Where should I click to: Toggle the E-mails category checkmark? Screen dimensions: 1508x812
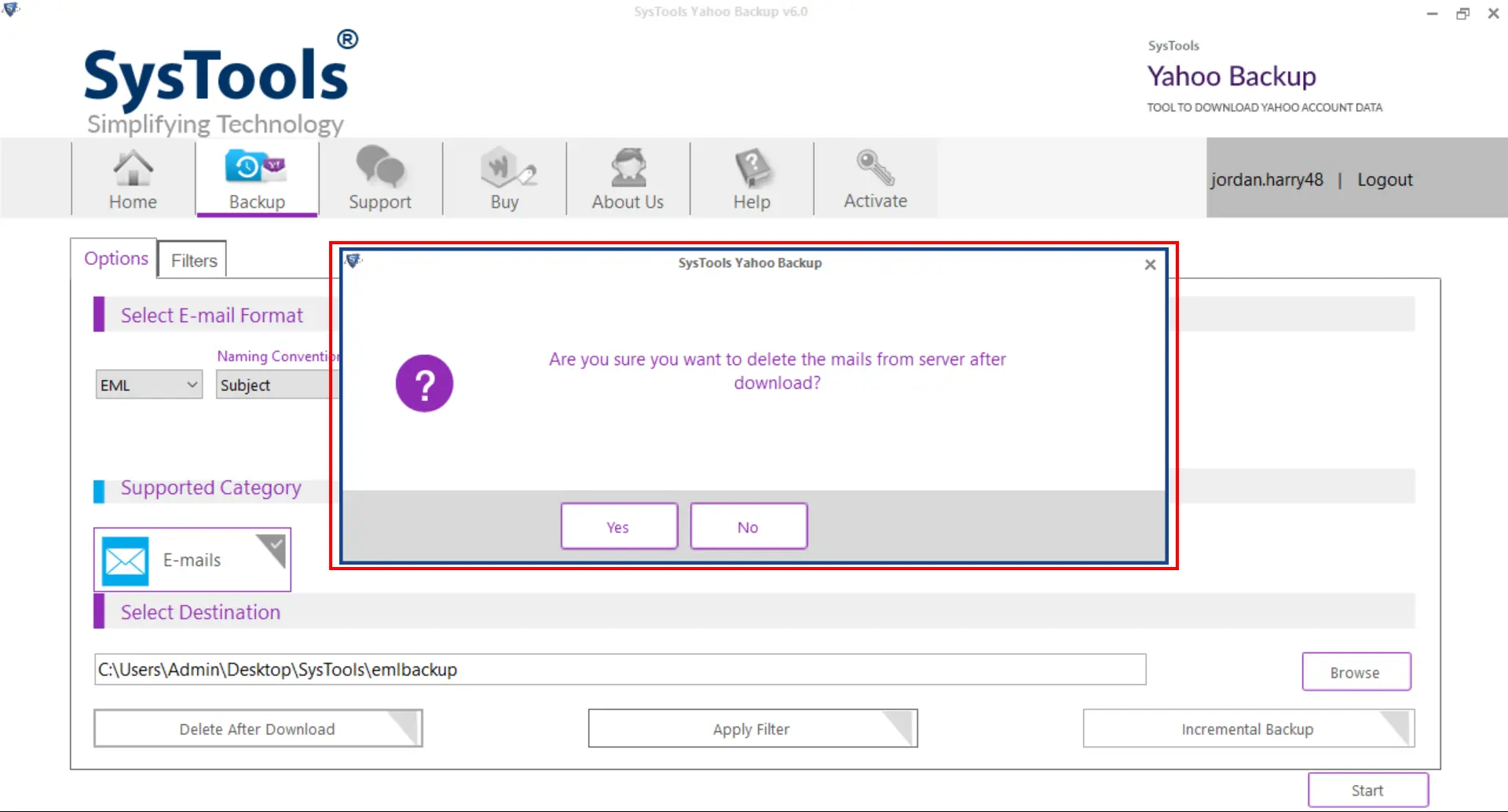point(273,550)
